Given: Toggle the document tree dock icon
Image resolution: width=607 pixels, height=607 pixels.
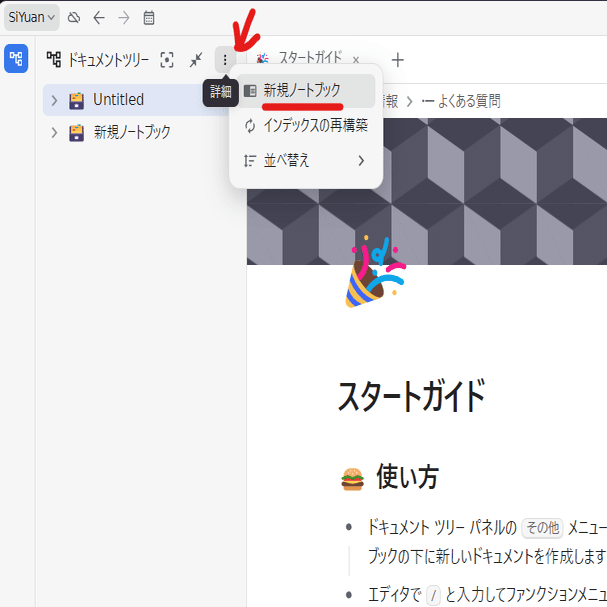Looking at the screenshot, I should tap(16, 58).
